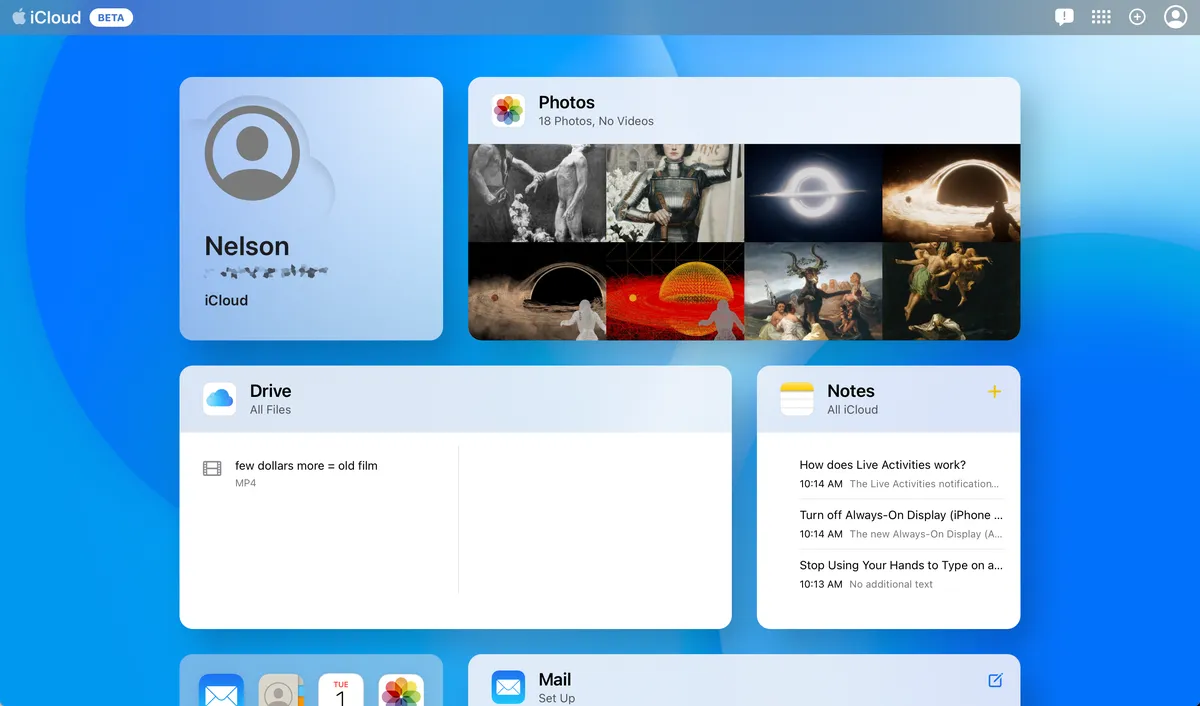Open the app launcher grid icon
The height and width of the screenshot is (706, 1200).
[x=1101, y=17]
